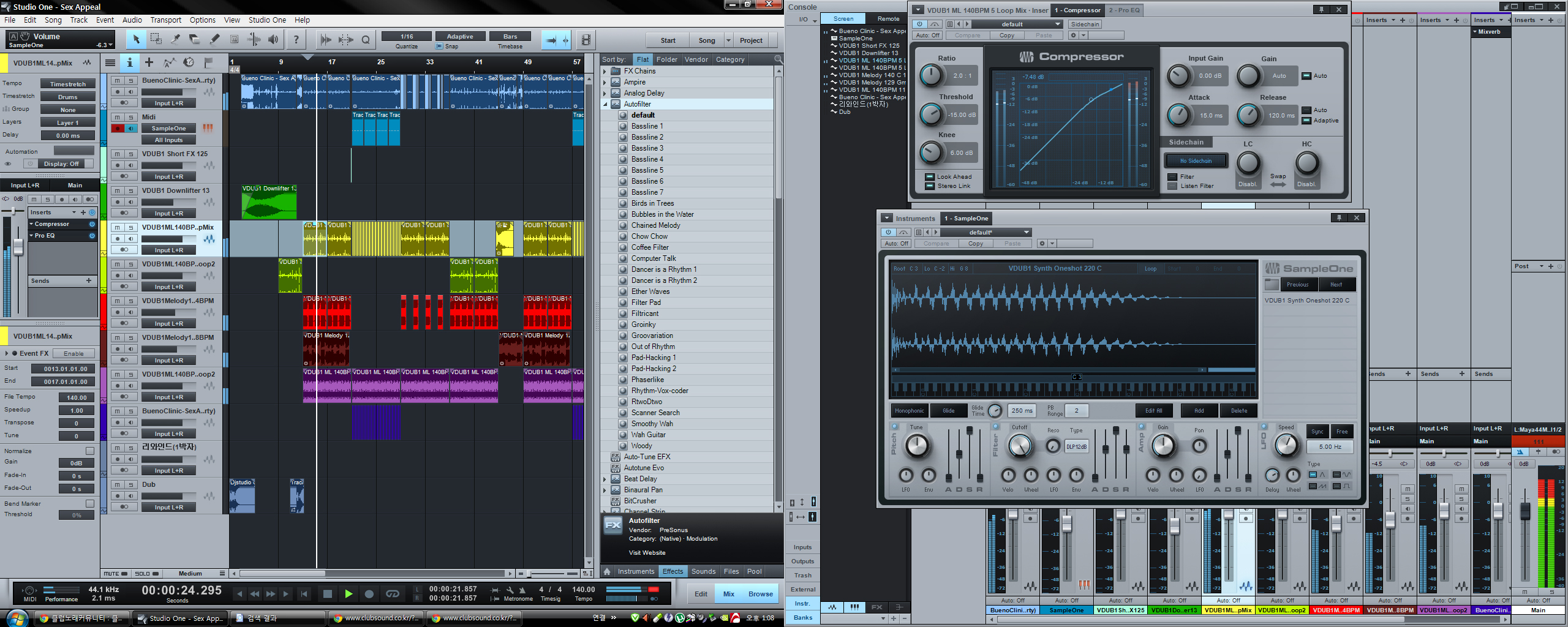
Task: Click the SampleOne folder icon
Action: tap(1272, 285)
